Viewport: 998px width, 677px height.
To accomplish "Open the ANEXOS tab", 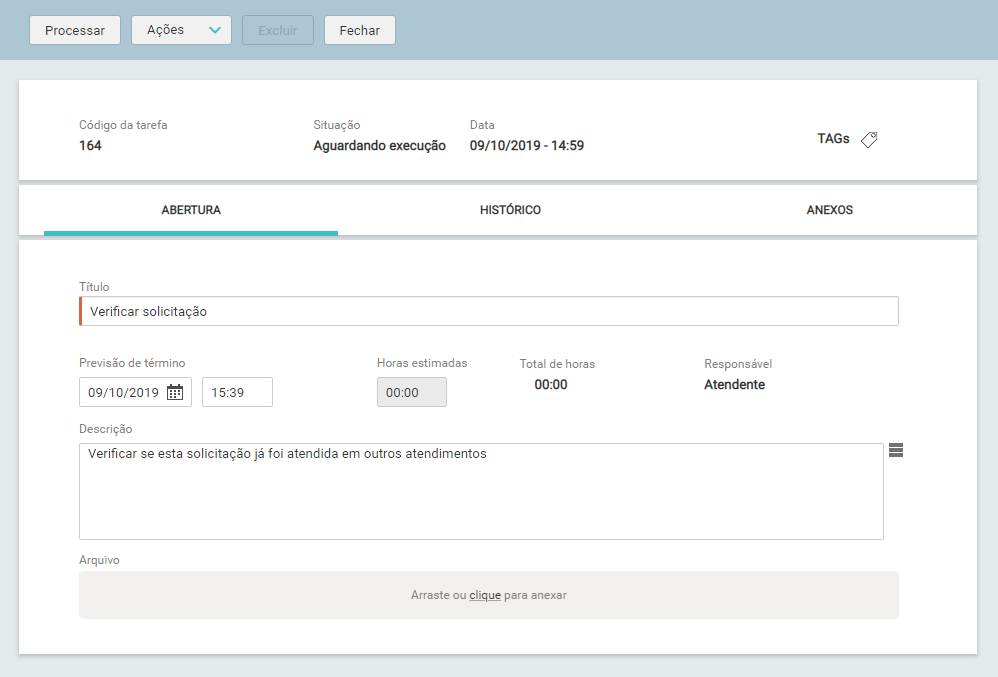I will pyautogui.click(x=829, y=210).
